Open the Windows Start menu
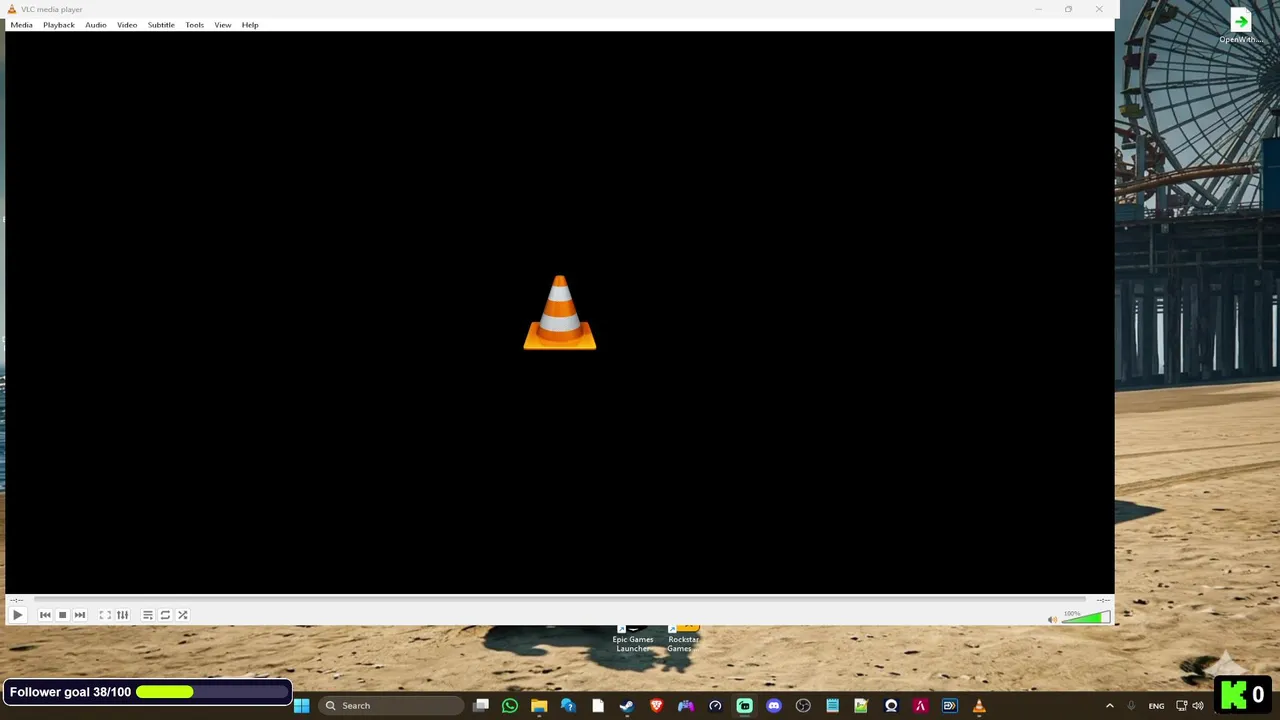The image size is (1280, 720). click(301, 706)
